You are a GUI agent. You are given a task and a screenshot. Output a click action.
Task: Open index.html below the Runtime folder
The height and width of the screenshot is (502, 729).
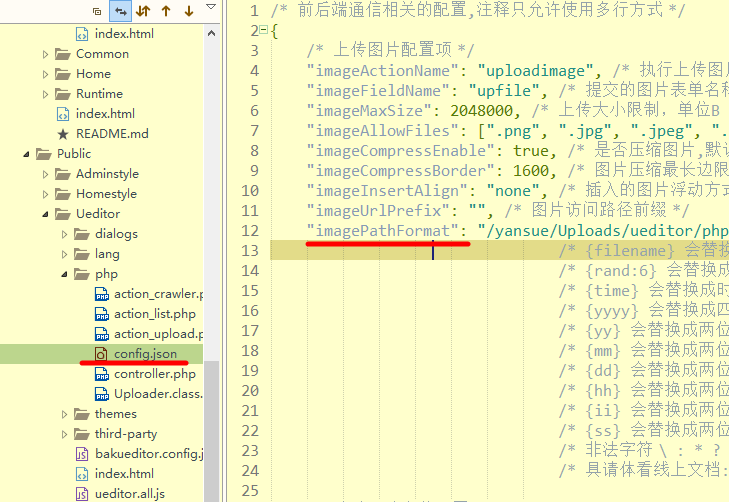105,113
